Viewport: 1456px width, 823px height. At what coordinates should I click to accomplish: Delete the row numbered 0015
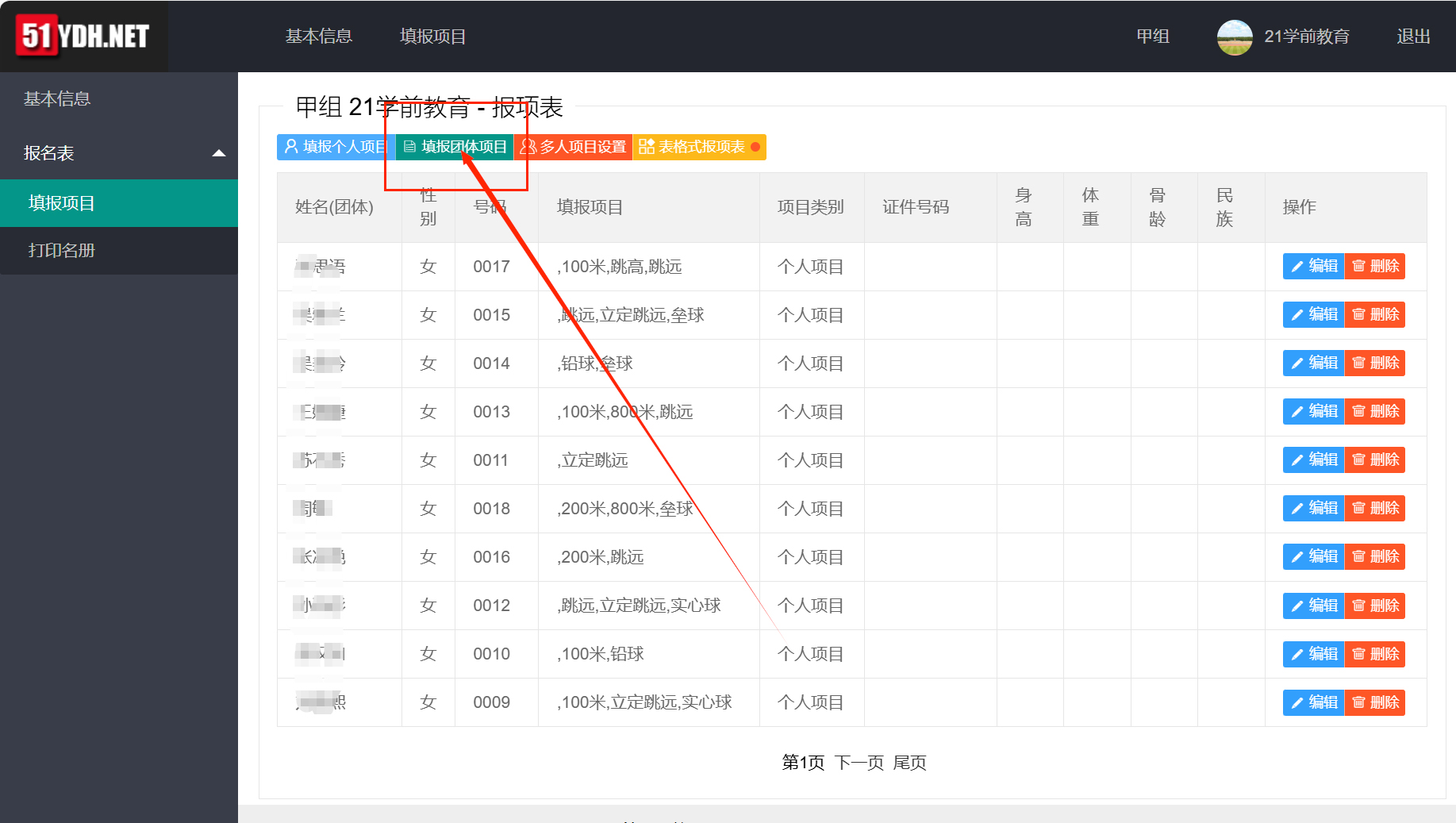(x=1375, y=314)
